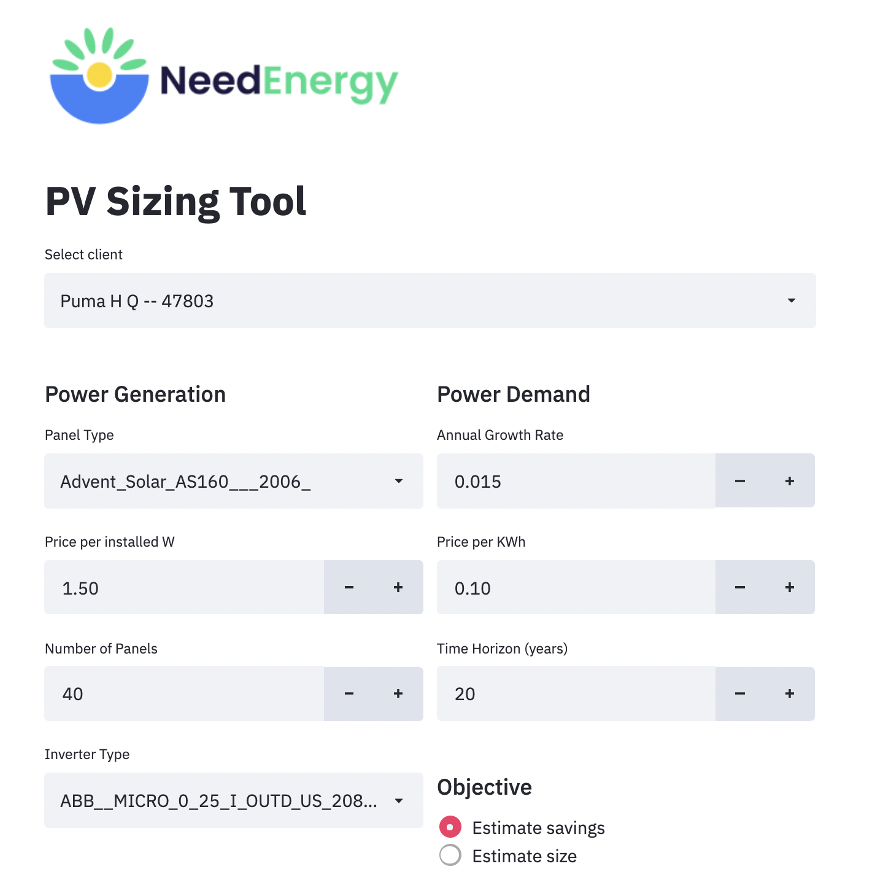Focus the Annual Growth Rate field showing 0.015
Viewport: 888px width, 872px height.
coord(576,481)
